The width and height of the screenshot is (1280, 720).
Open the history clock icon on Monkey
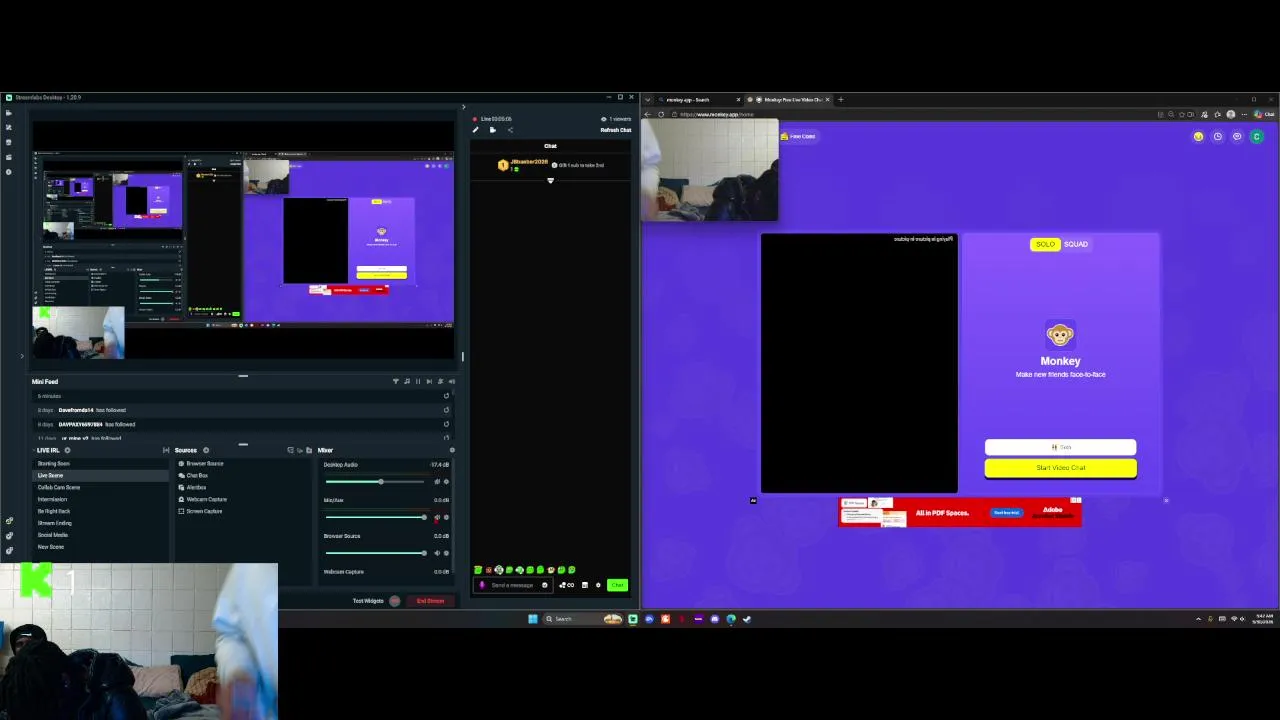click(x=1218, y=136)
